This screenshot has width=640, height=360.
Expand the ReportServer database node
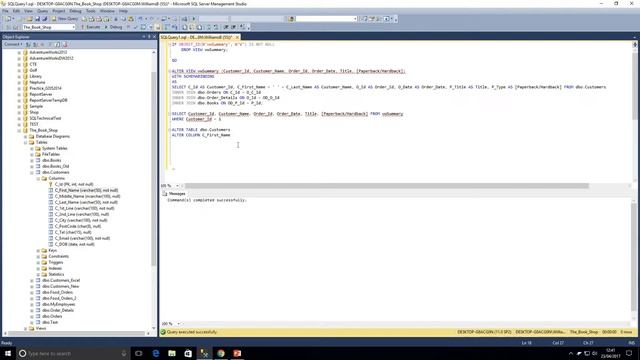19,94
